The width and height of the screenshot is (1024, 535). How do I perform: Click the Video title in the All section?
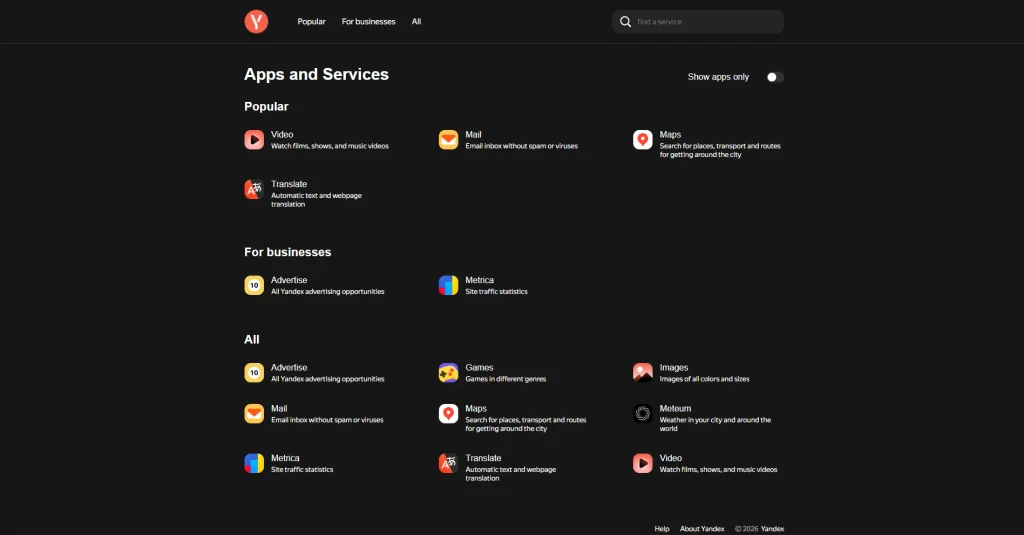click(671, 458)
